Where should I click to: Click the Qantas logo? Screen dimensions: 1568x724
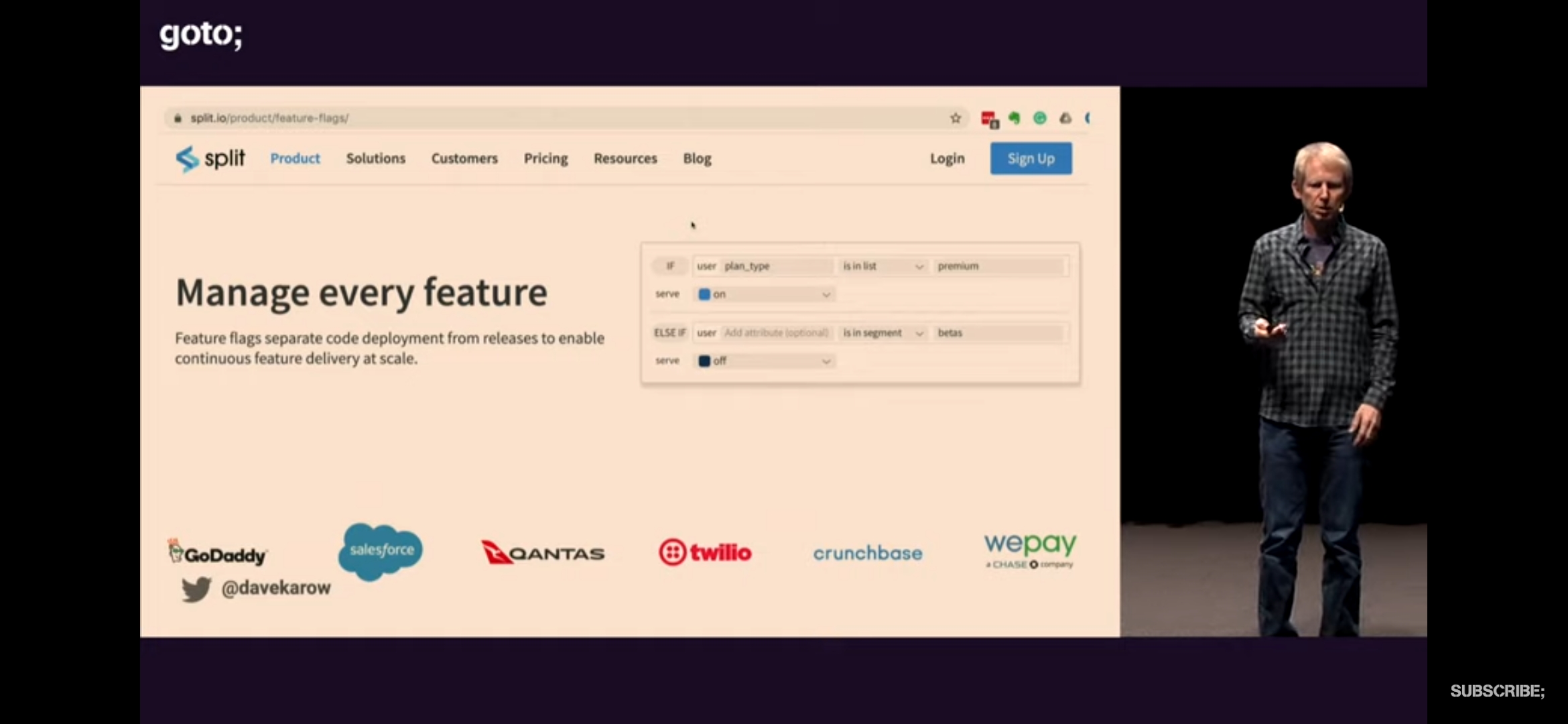[543, 553]
